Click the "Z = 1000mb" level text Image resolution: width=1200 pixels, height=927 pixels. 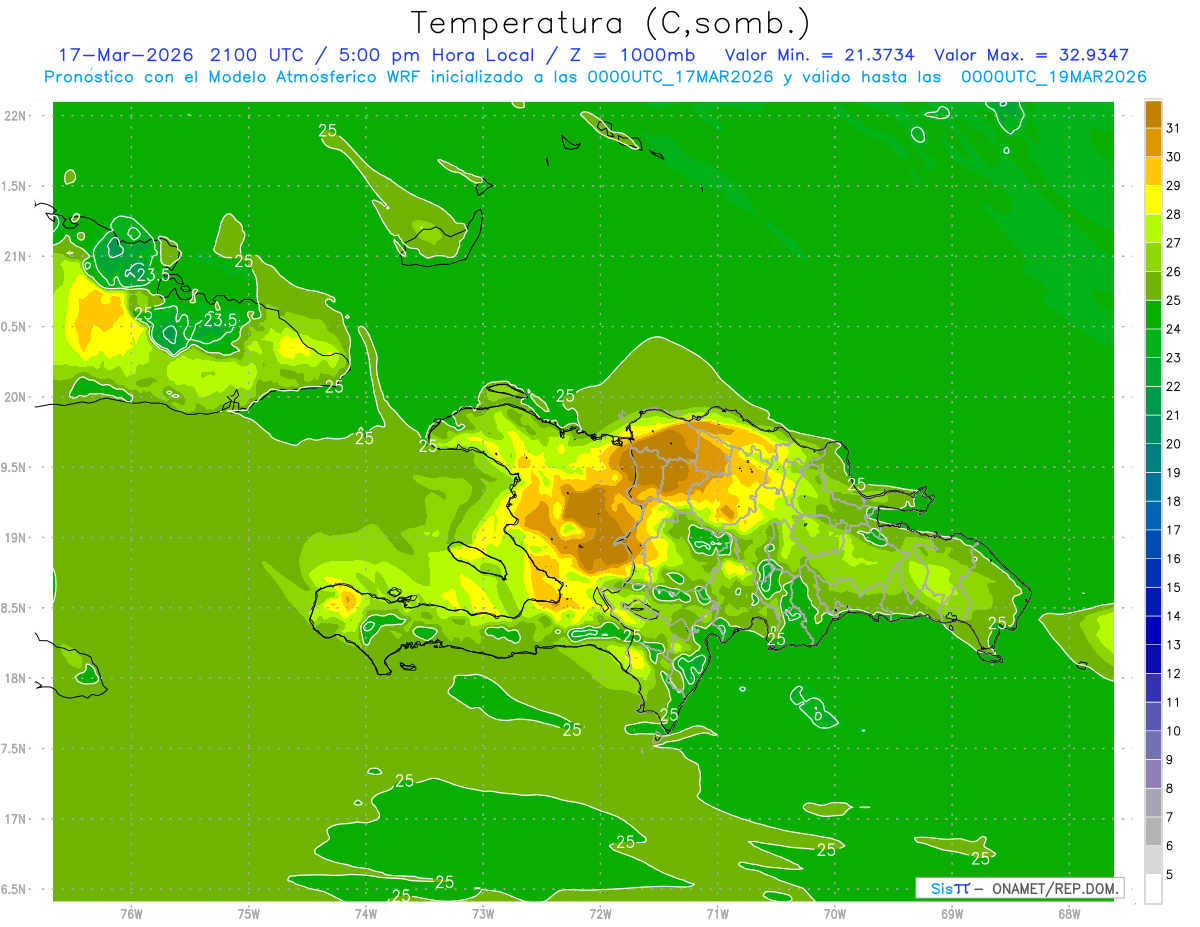pos(633,55)
